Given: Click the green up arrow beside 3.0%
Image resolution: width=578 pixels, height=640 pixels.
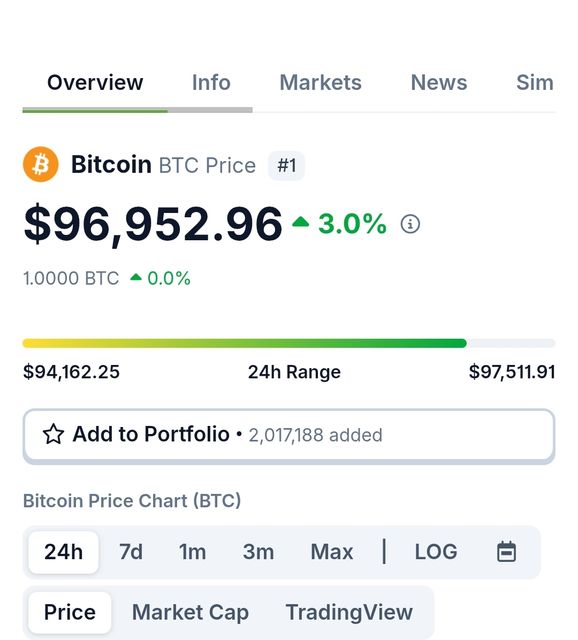Looking at the screenshot, I should tap(300, 222).
